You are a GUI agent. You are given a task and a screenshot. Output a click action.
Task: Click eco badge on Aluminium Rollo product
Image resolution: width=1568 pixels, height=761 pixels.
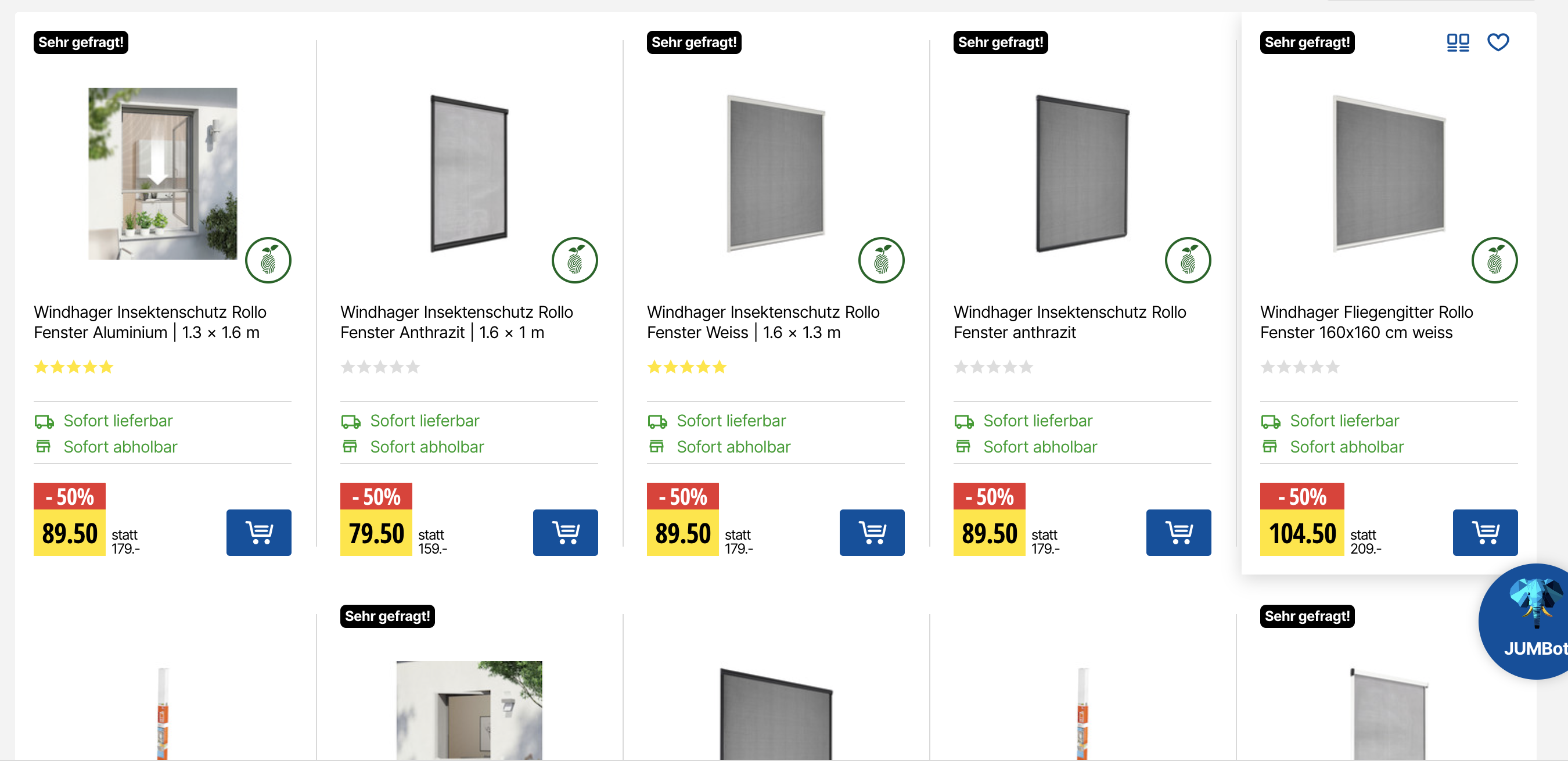click(x=268, y=261)
